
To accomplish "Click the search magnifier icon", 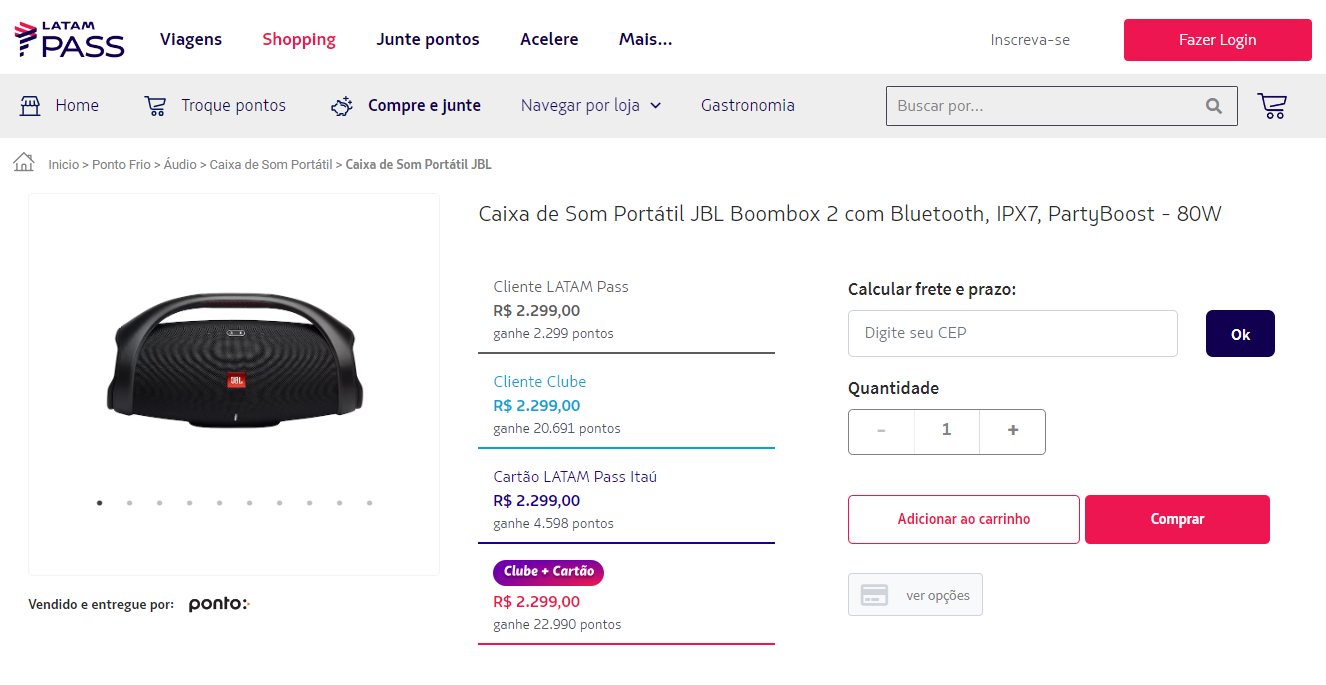I will point(1214,106).
